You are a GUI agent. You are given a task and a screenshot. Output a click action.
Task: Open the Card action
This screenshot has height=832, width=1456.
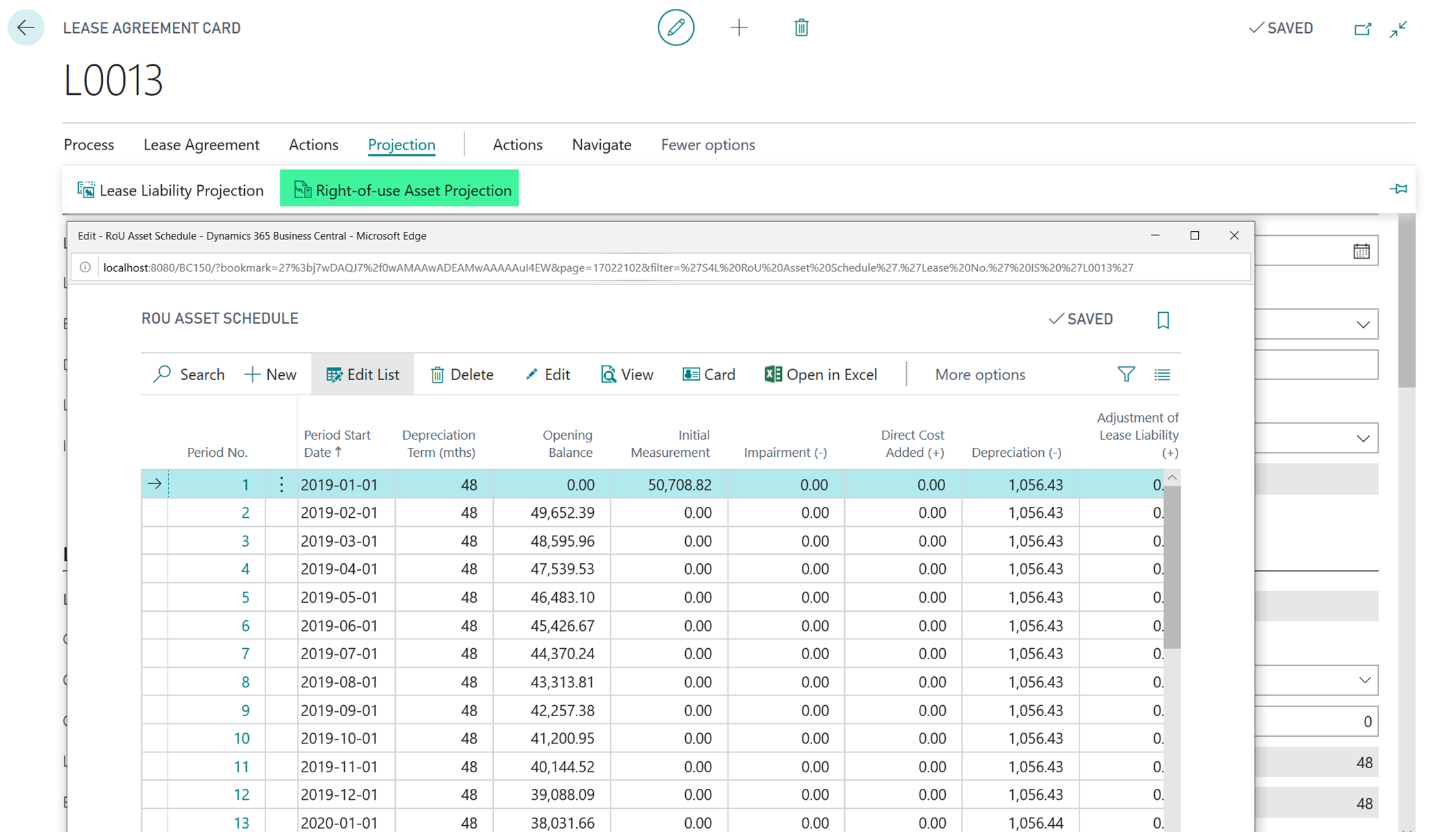(709, 375)
